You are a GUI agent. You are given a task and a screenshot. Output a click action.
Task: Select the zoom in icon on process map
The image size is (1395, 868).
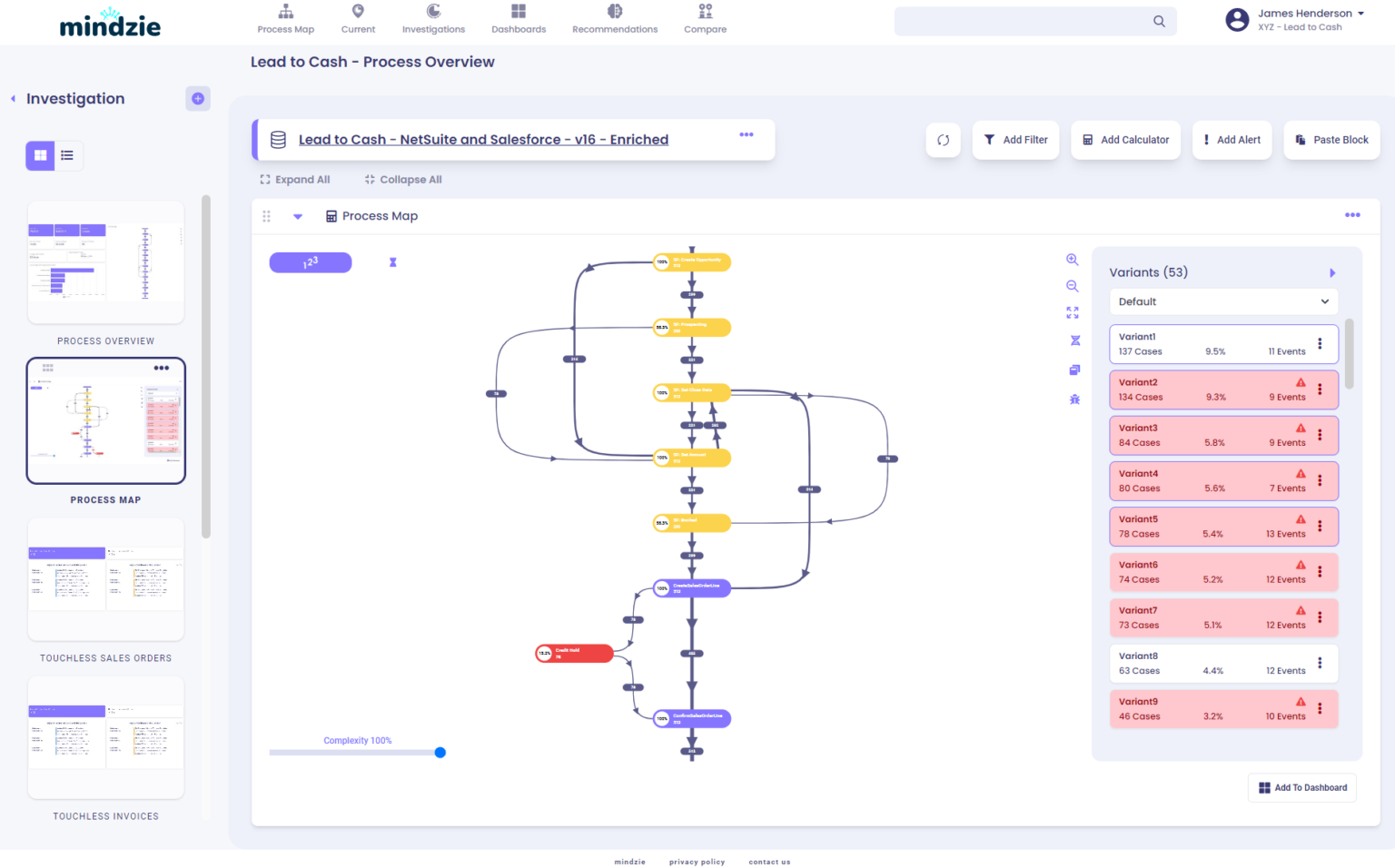(1073, 260)
